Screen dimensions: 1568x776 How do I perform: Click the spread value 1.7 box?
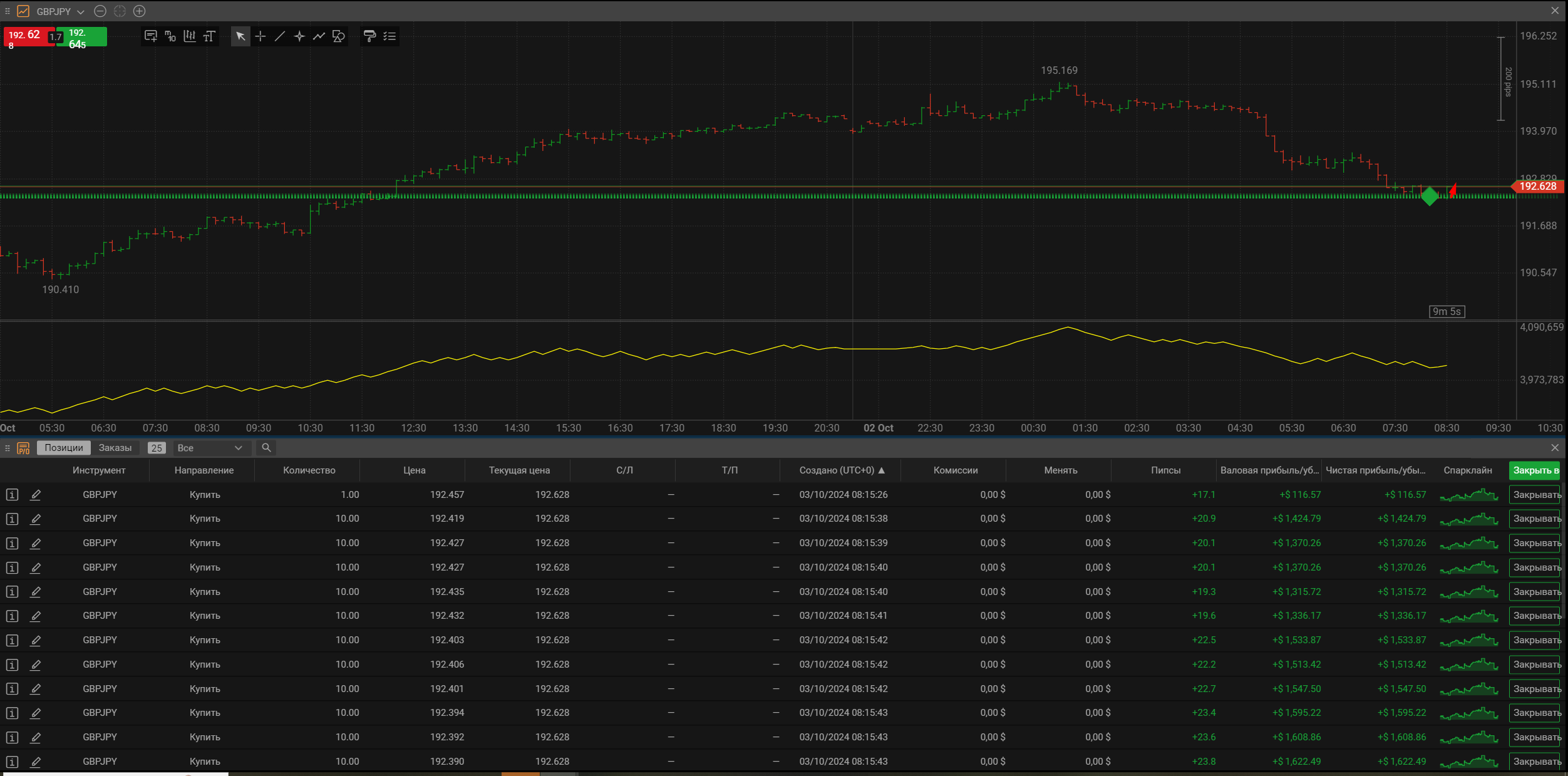click(x=56, y=37)
